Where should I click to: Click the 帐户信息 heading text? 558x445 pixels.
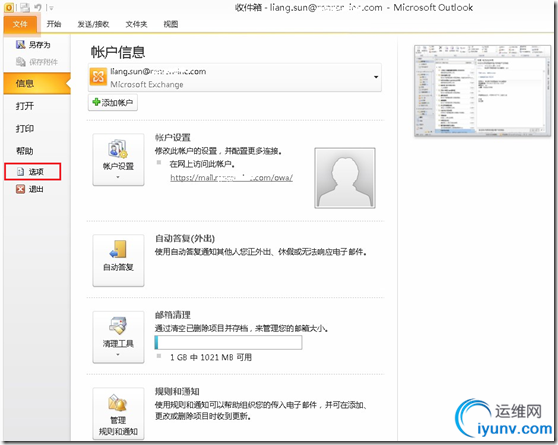click(118, 52)
